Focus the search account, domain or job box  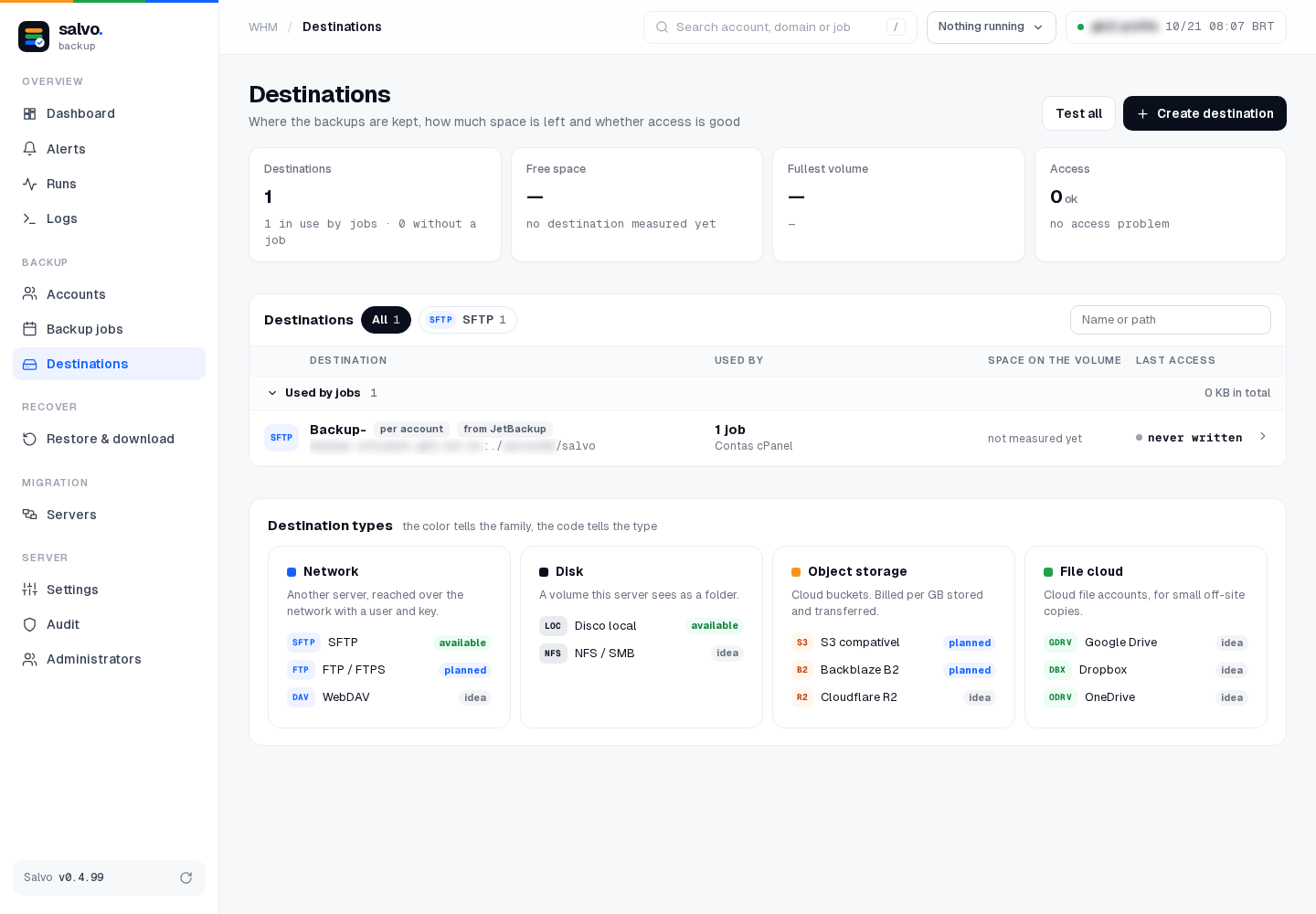click(x=780, y=27)
